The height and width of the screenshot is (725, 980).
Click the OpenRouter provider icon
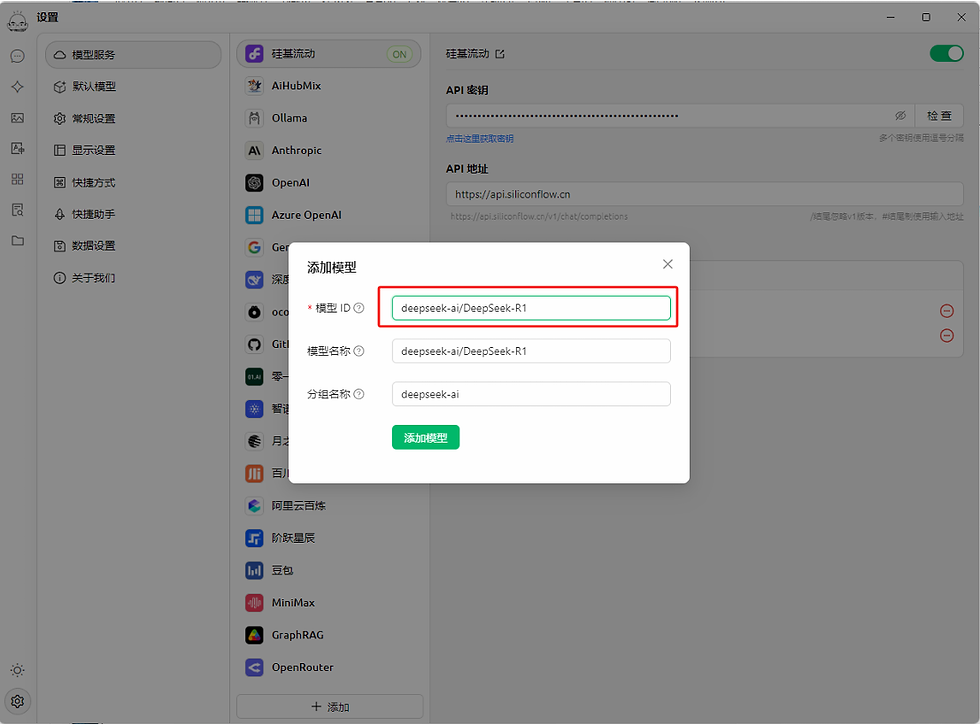pos(254,668)
